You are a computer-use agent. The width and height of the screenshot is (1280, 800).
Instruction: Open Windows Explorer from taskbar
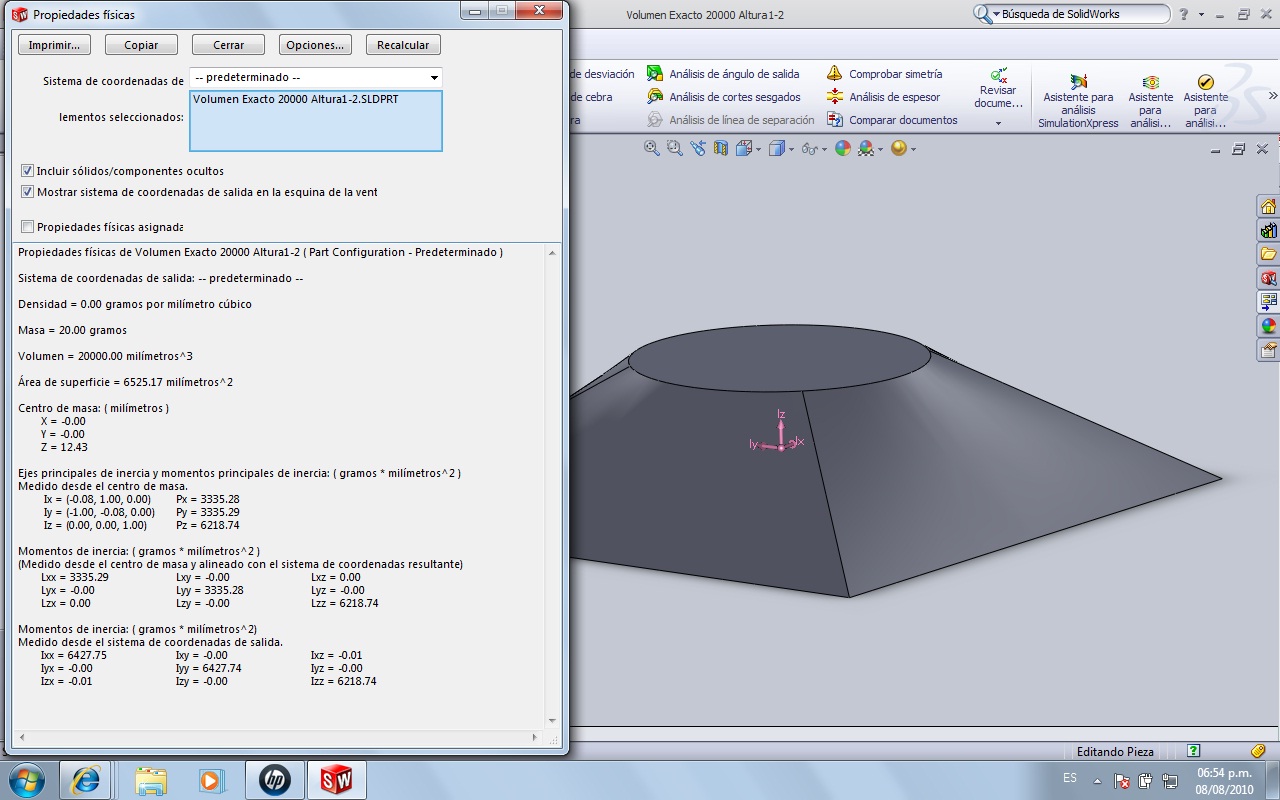(150, 780)
